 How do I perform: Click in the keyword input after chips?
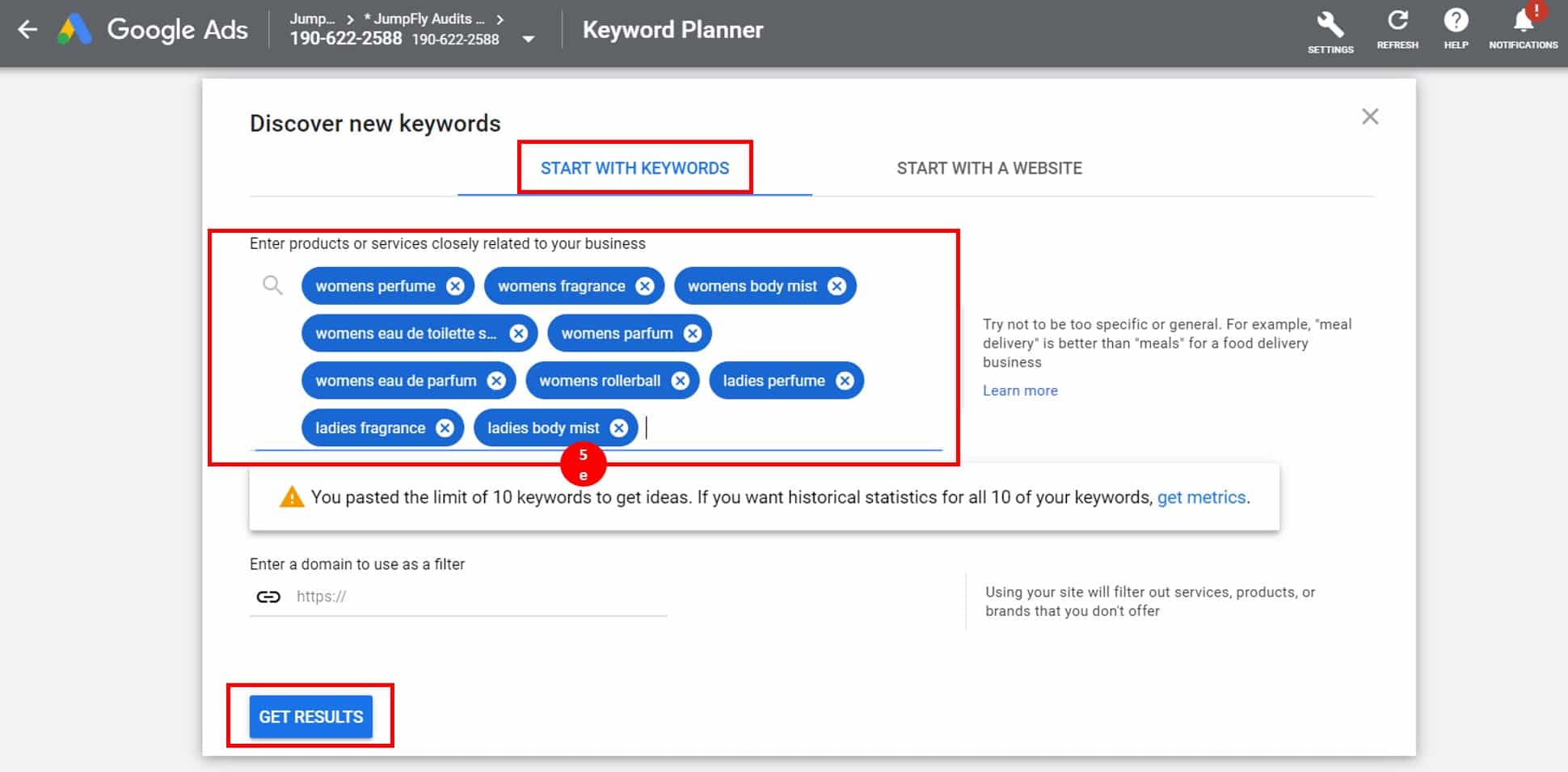click(792, 428)
